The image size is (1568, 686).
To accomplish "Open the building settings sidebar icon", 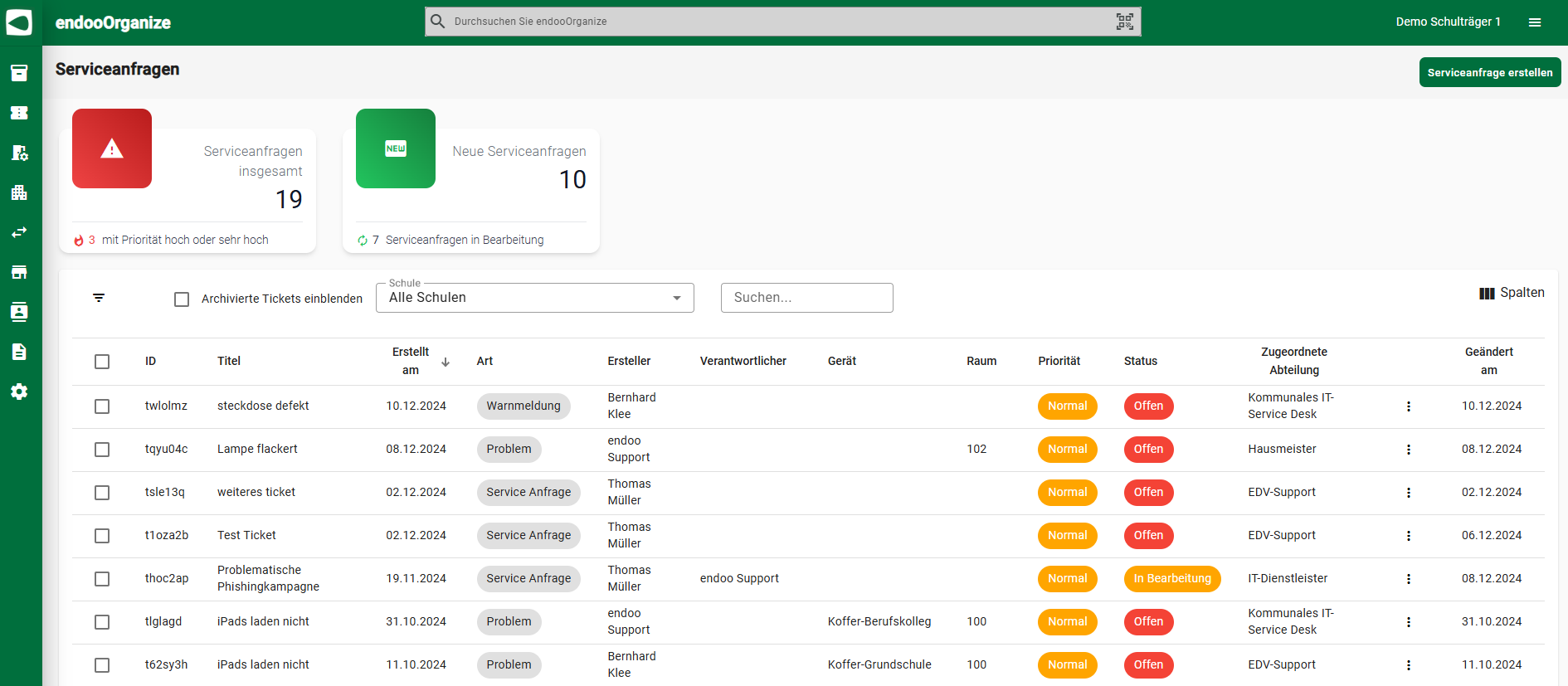I will 19,153.
